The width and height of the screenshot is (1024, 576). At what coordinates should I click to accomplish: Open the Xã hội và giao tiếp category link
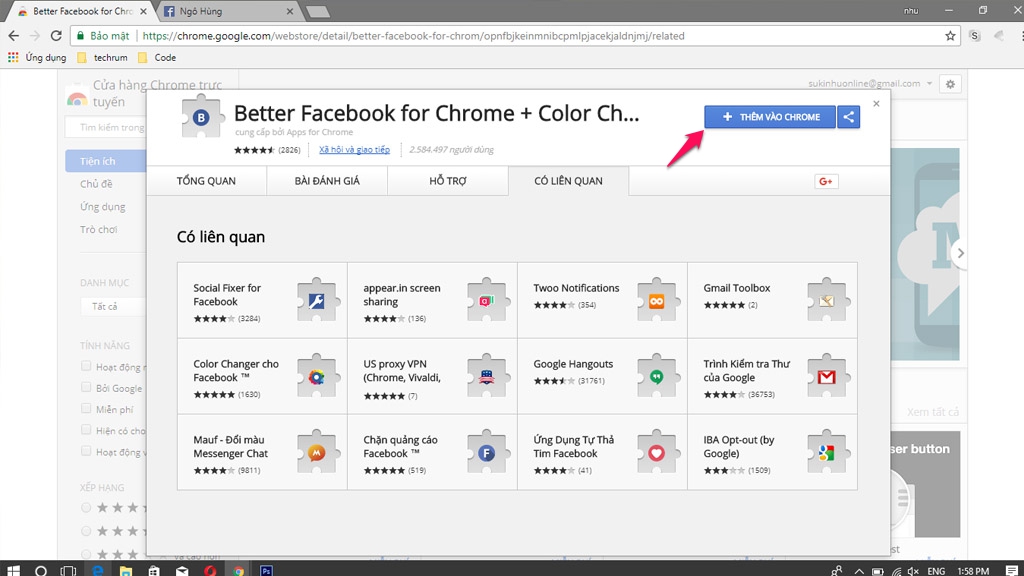point(355,150)
